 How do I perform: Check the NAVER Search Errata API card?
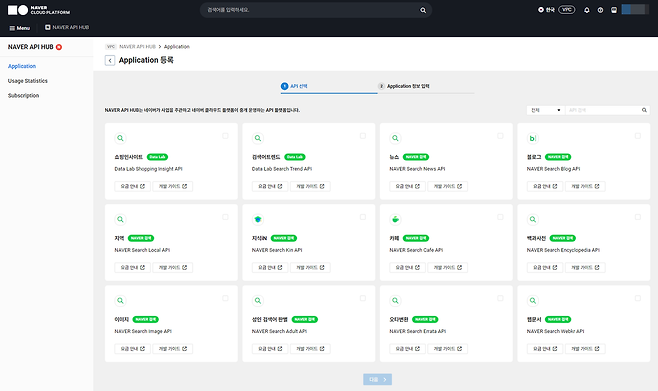coord(500,298)
